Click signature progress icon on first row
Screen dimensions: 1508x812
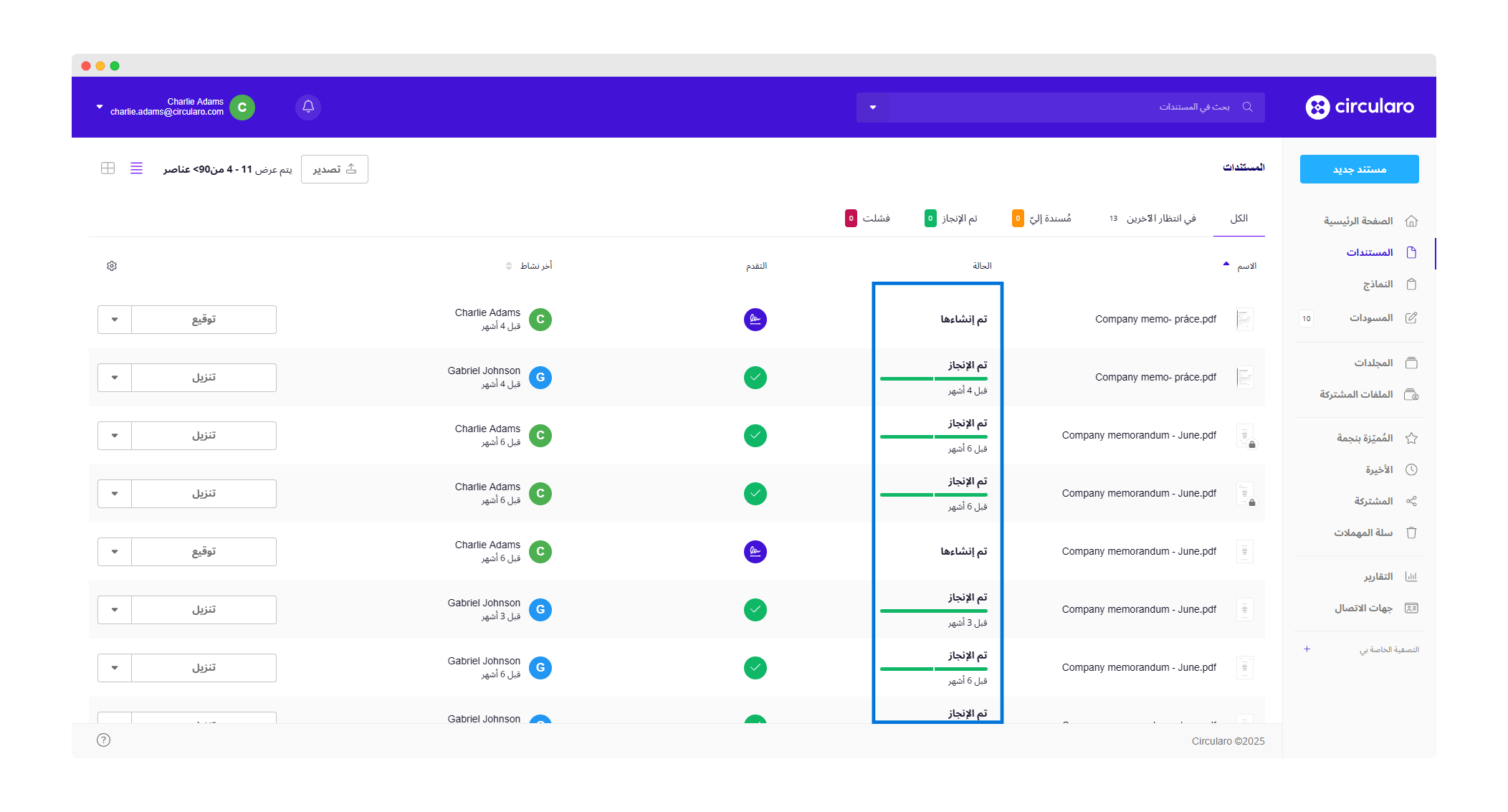755,320
